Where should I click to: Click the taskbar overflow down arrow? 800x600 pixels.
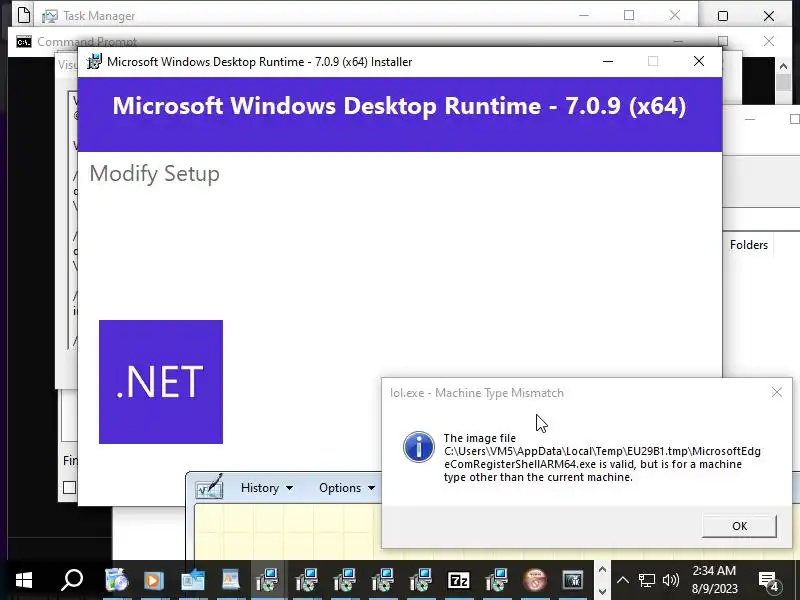602,591
